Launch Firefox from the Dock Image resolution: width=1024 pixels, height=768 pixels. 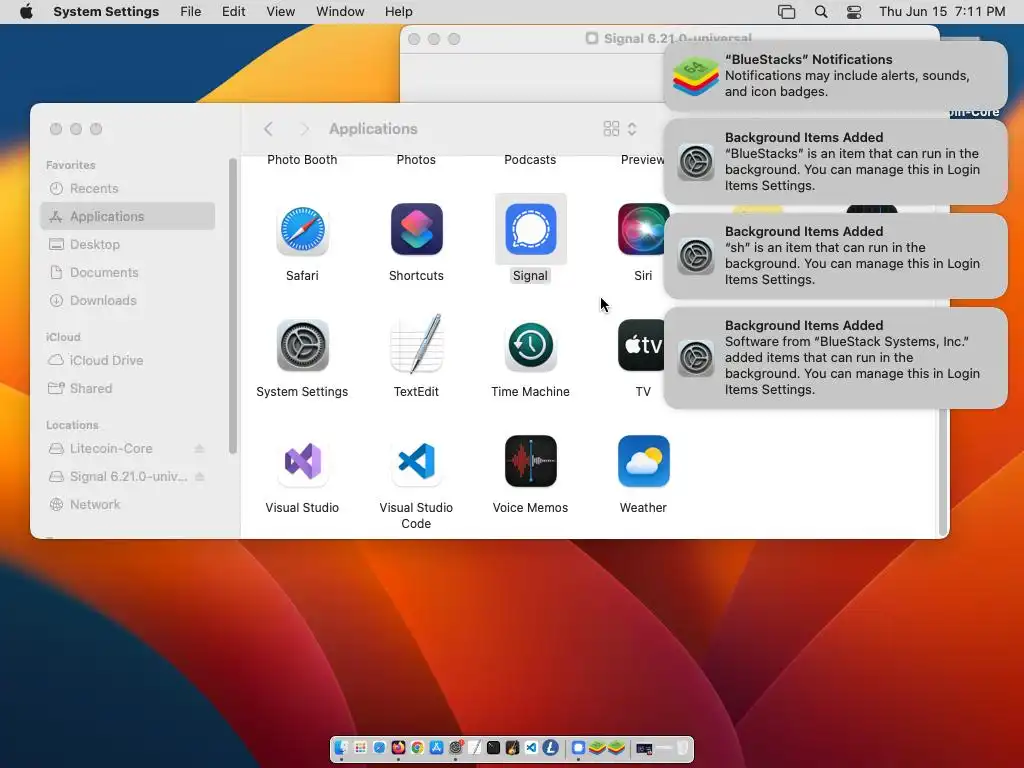click(x=398, y=748)
